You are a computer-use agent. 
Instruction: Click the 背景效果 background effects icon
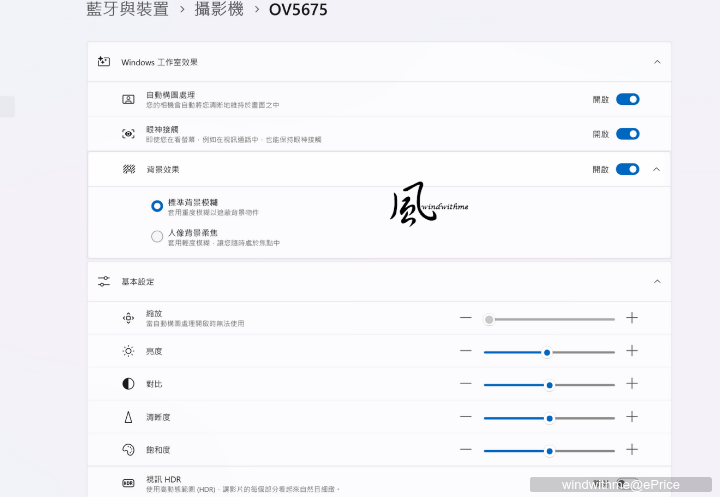128,169
